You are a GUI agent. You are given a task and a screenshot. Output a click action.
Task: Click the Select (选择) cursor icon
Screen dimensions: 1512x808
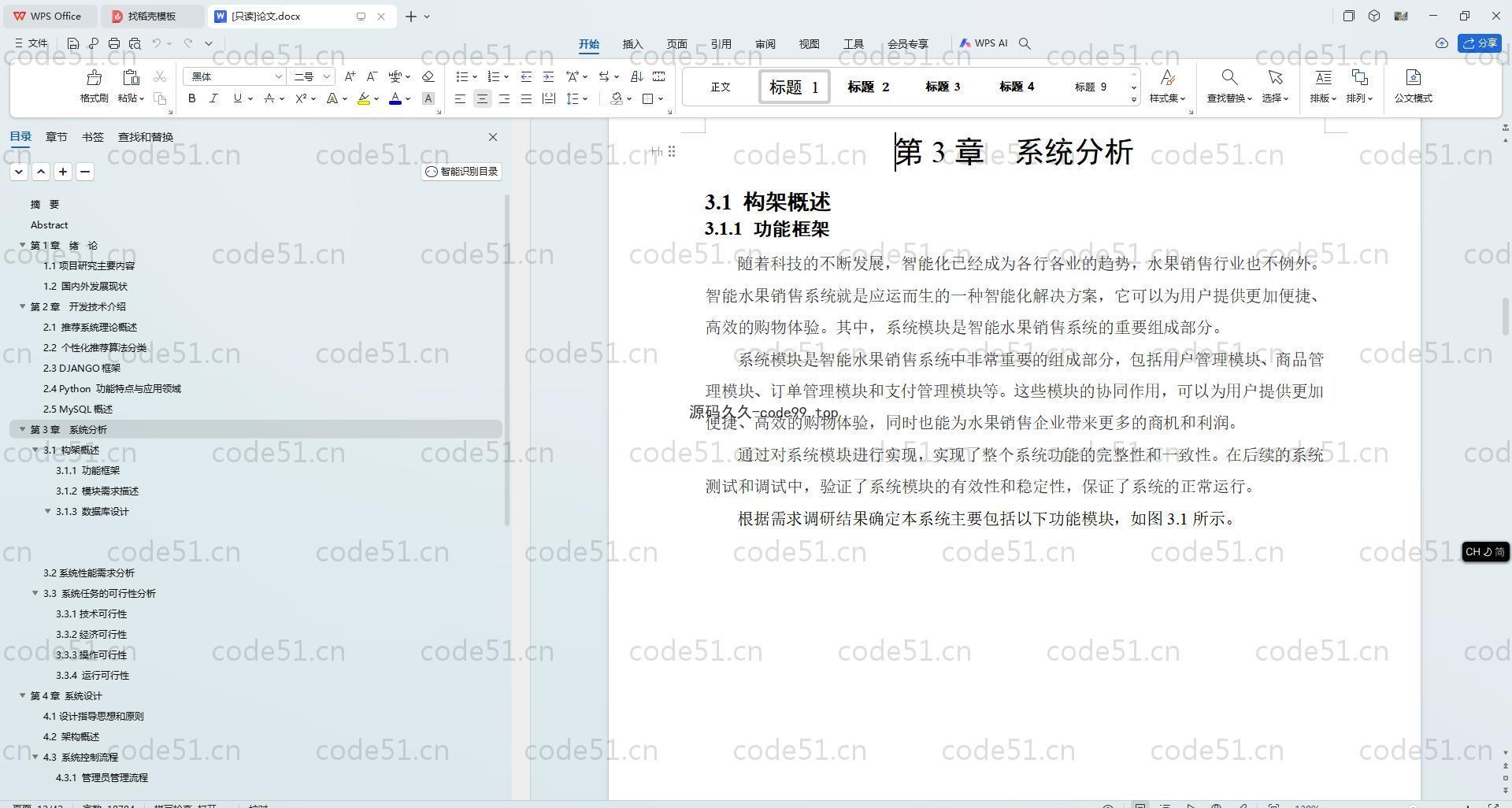click(x=1275, y=77)
